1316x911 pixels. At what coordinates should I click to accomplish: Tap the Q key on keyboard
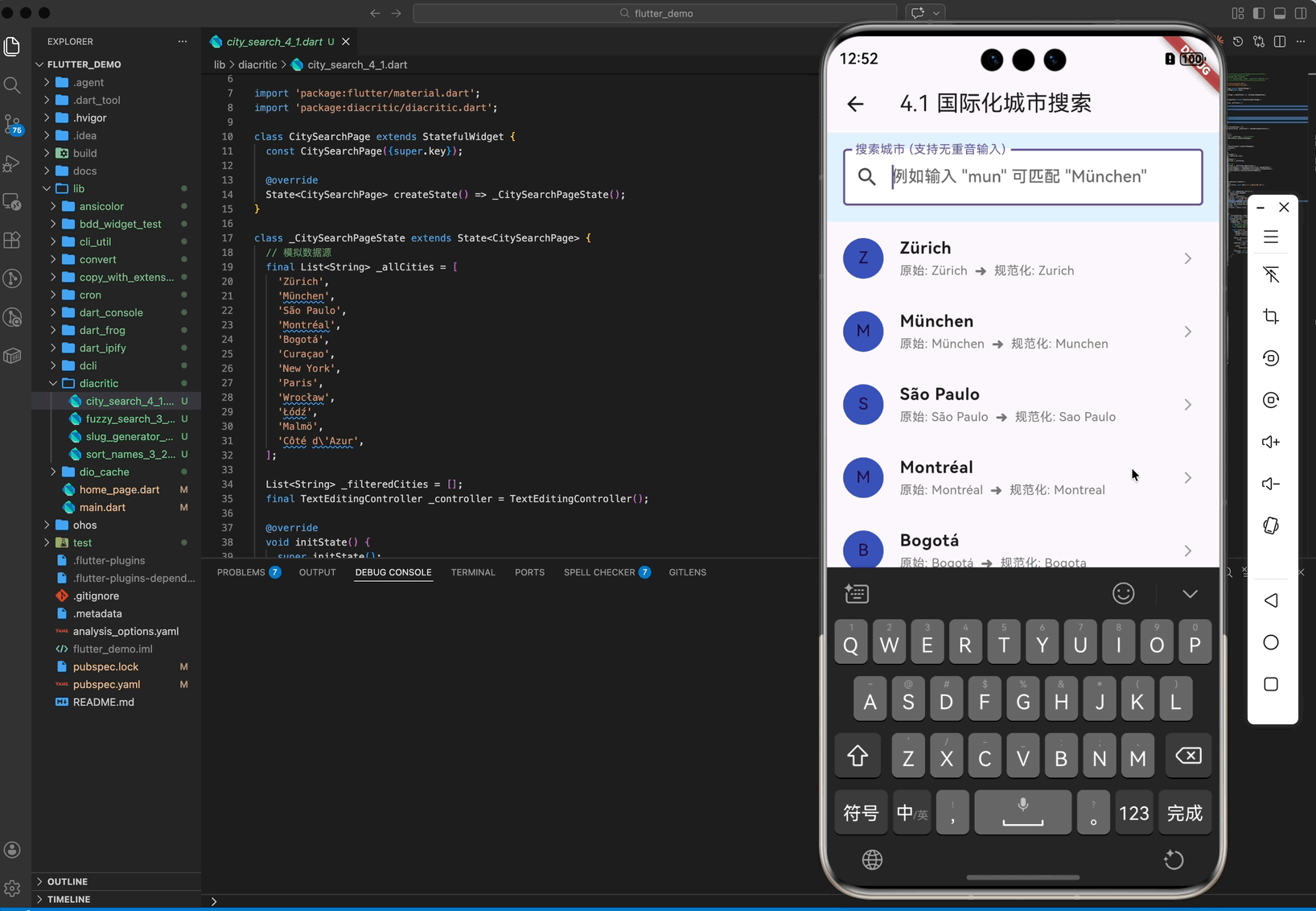point(850,642)
